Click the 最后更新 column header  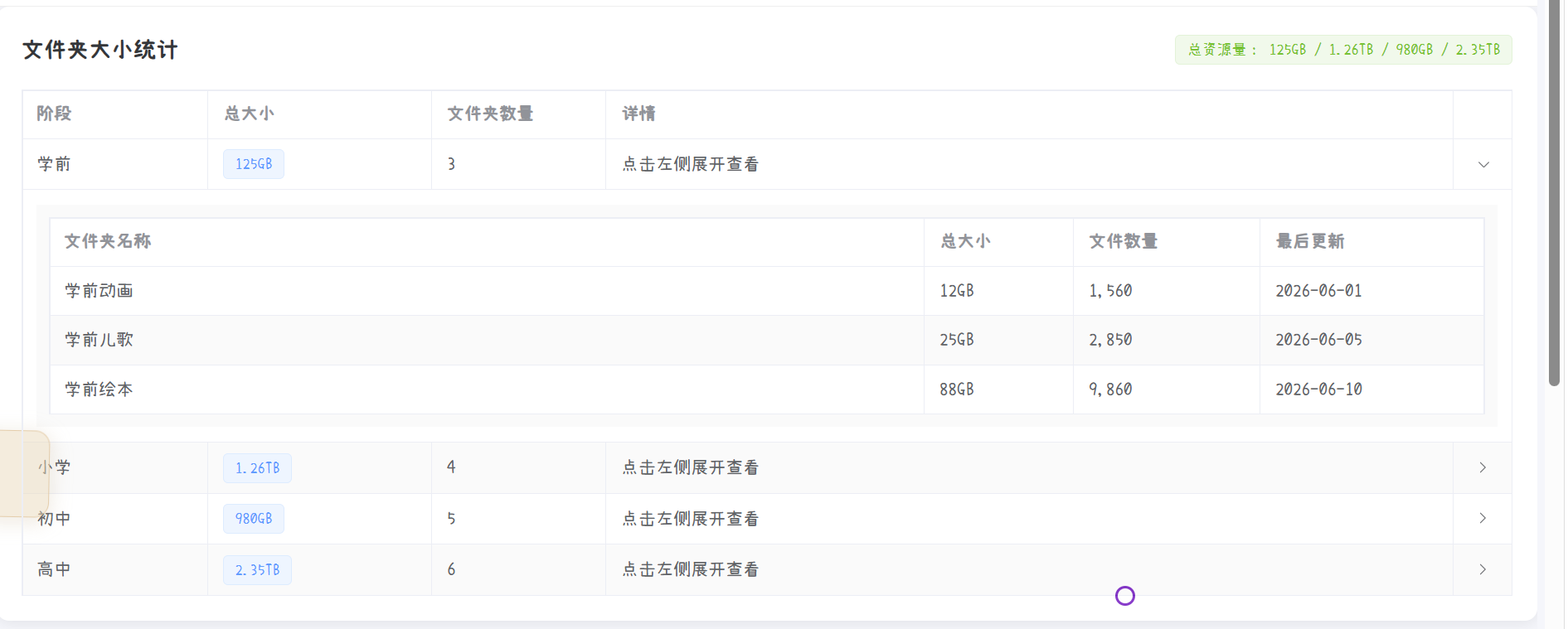coord(1310,241)
